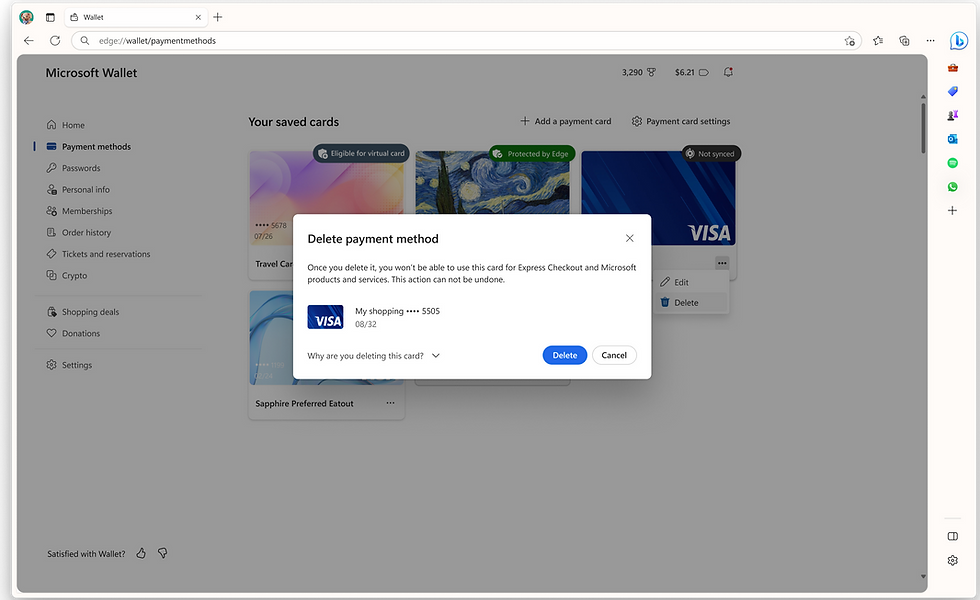
Task: Give thumbs up for Wallet satisfaction
Action: coord(141,553)
